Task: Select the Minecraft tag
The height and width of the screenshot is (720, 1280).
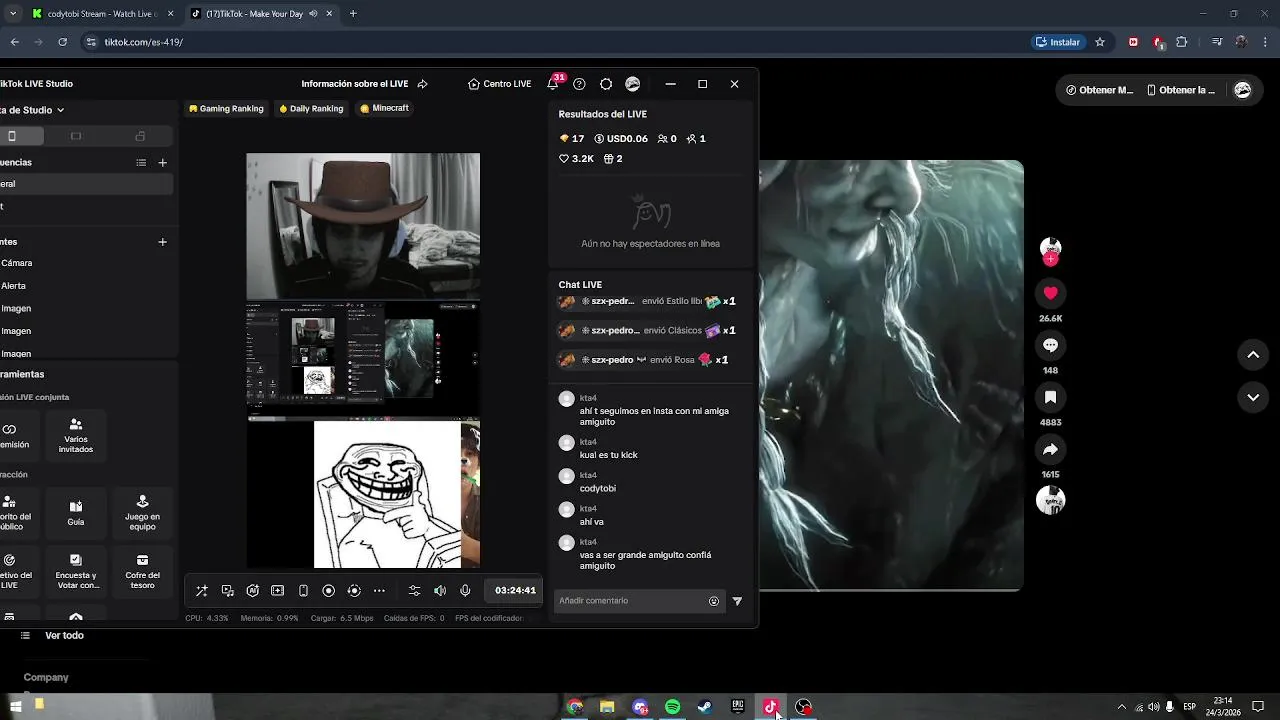Action: click(x=384, y=108)
